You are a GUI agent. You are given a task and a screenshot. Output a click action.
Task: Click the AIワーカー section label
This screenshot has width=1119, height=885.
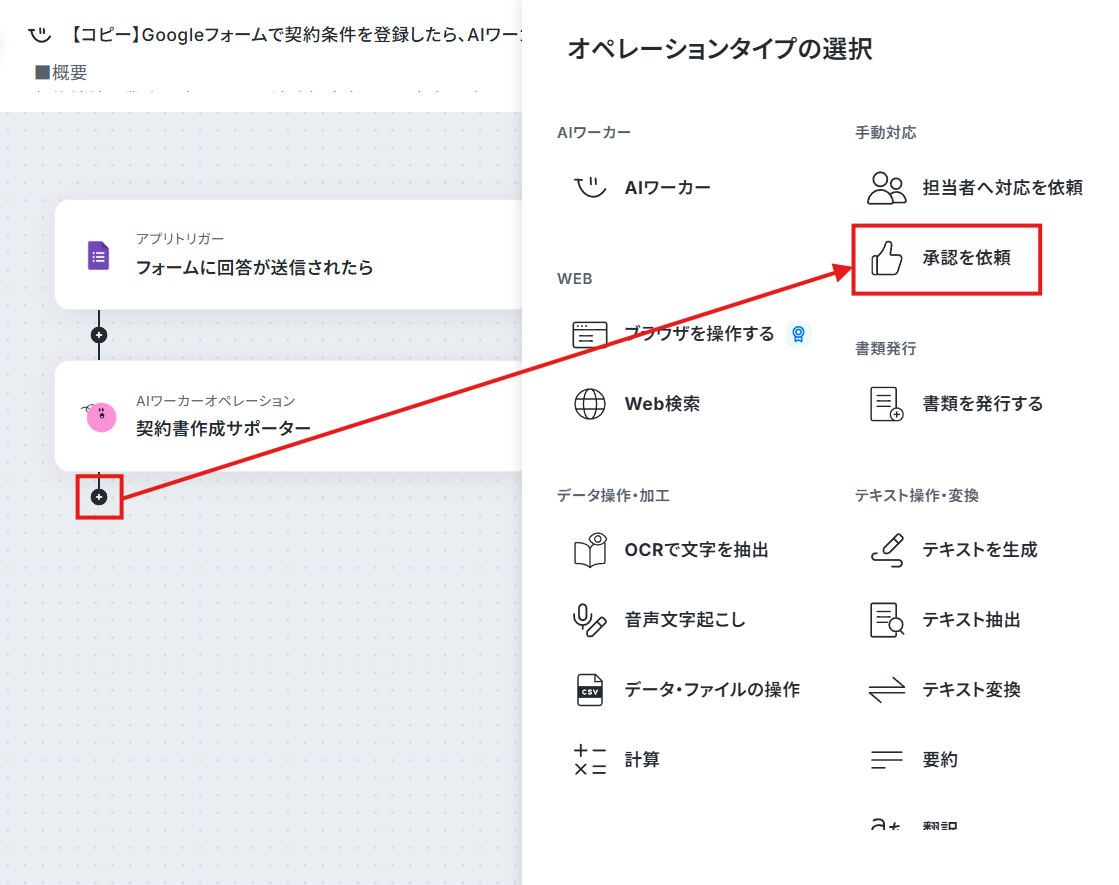pyautogui.click(x=594, y=133)
